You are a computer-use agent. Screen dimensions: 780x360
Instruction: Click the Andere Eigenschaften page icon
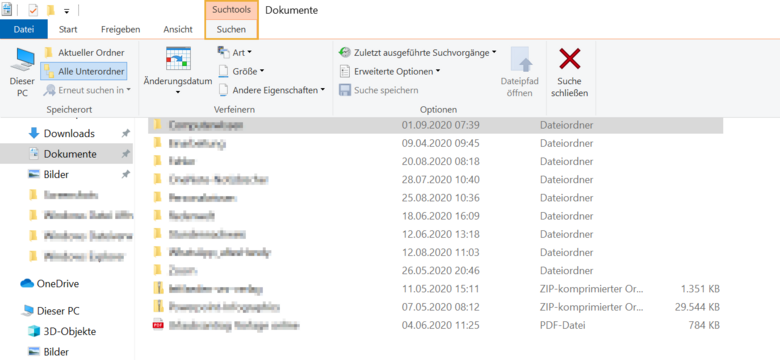point(223,90)
